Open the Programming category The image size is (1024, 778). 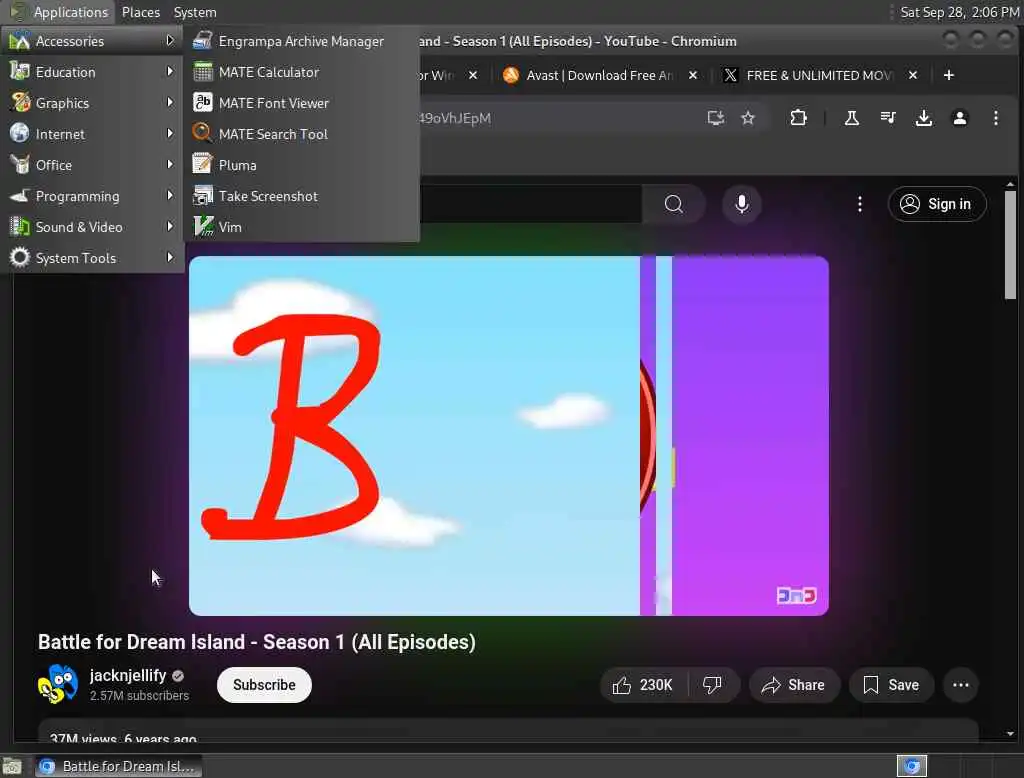91,196
